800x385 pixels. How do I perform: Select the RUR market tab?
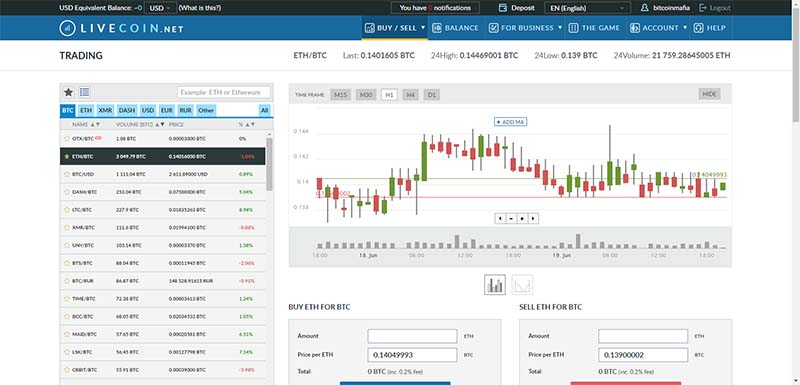(186, 110)
